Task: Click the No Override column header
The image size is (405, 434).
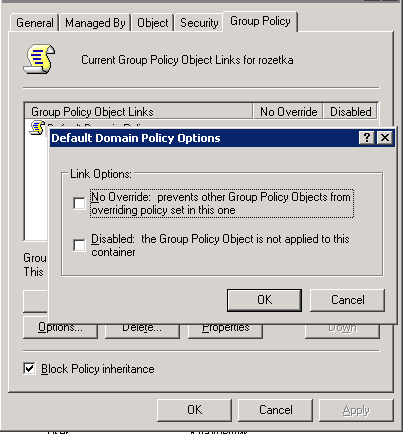Action: pos(288,112)
